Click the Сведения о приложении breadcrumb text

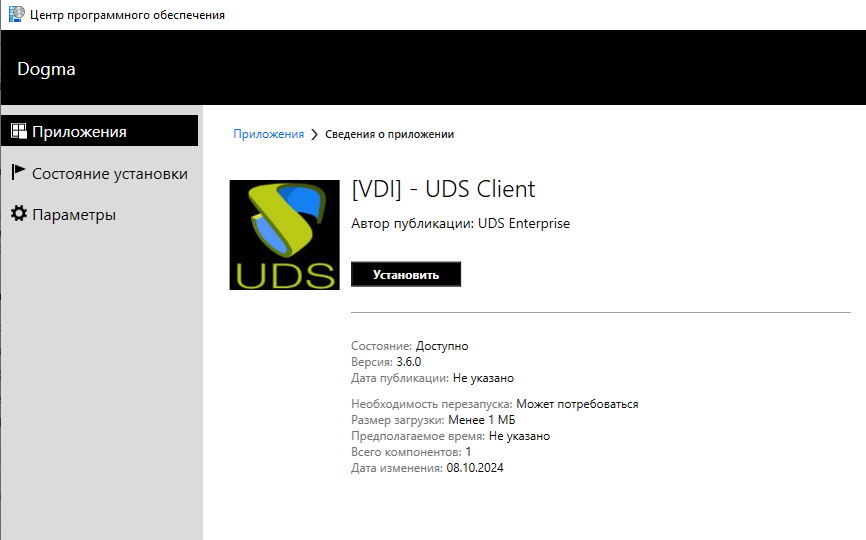[x=389, y=134]
